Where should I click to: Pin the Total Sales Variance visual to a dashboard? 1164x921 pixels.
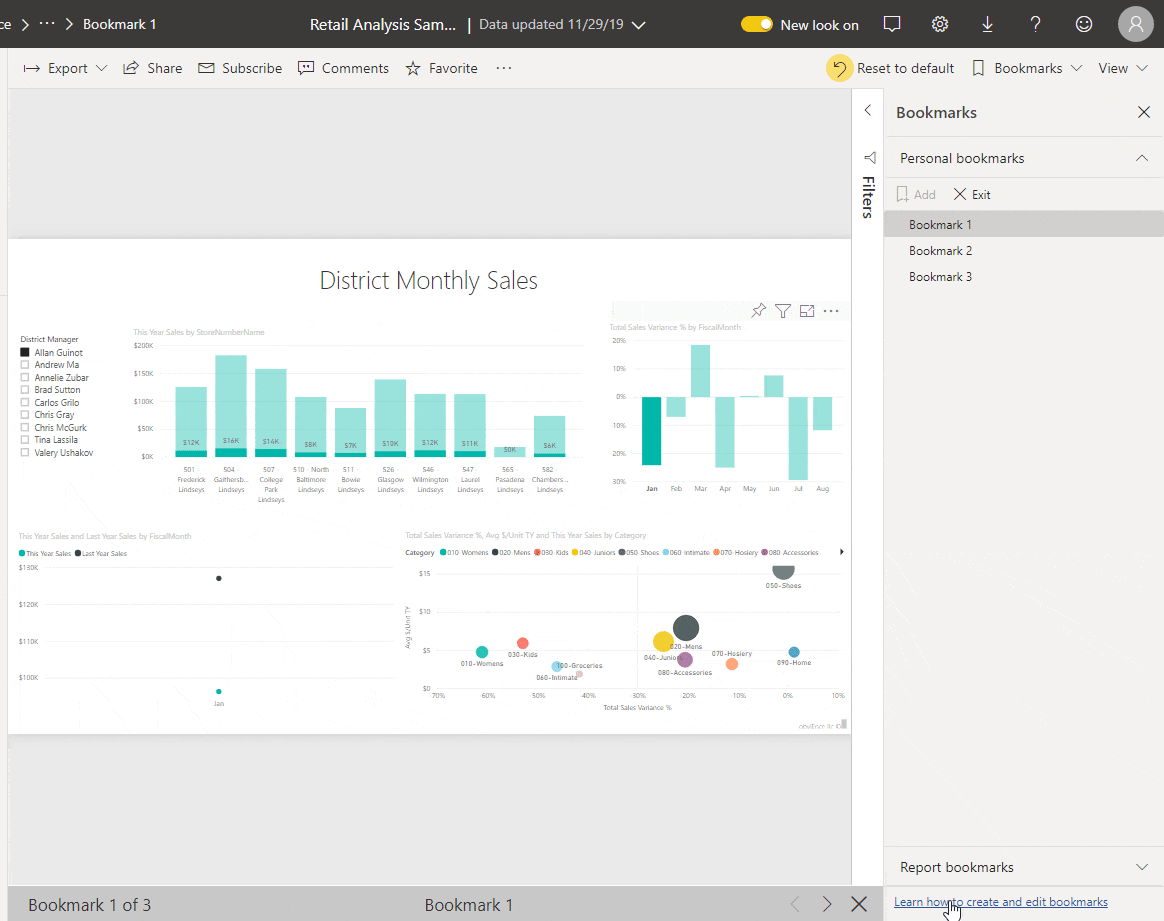tap(758, 311)
